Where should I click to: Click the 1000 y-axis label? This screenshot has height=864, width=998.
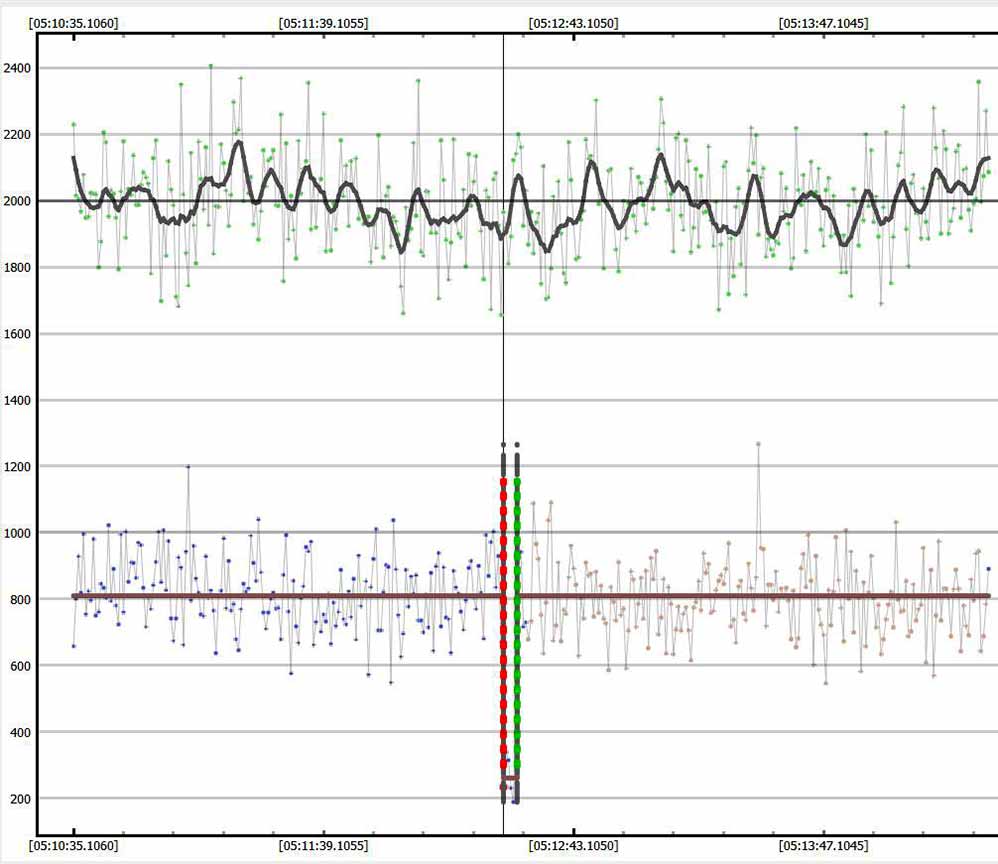pos(17,534)
